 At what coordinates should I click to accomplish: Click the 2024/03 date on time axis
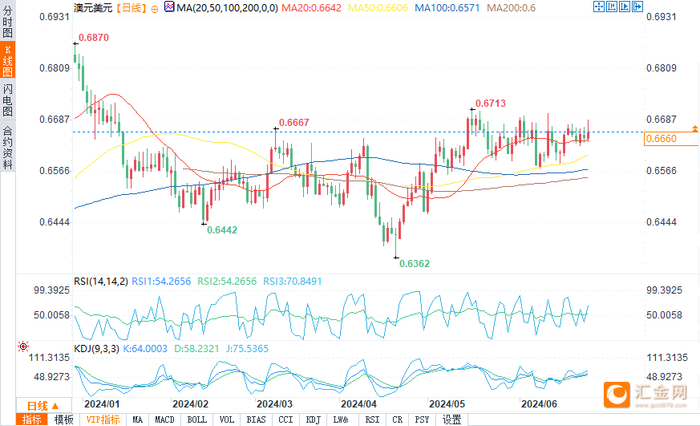tap(275, 404)
